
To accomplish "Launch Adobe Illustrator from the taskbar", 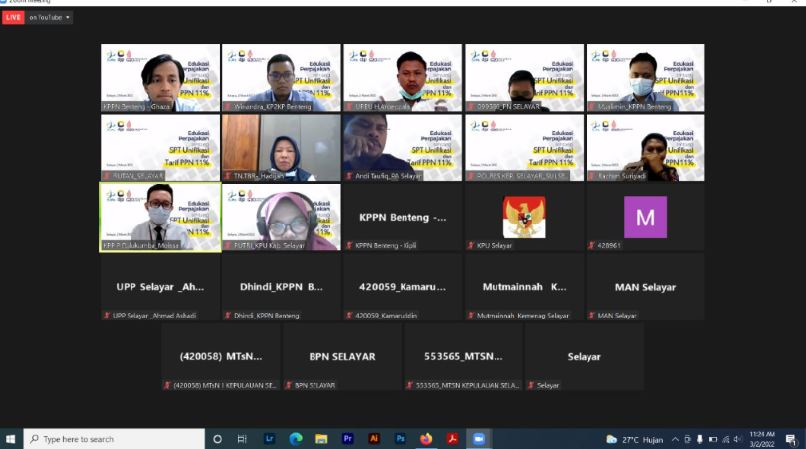I will pyautogui.click(x=374, y=439).
